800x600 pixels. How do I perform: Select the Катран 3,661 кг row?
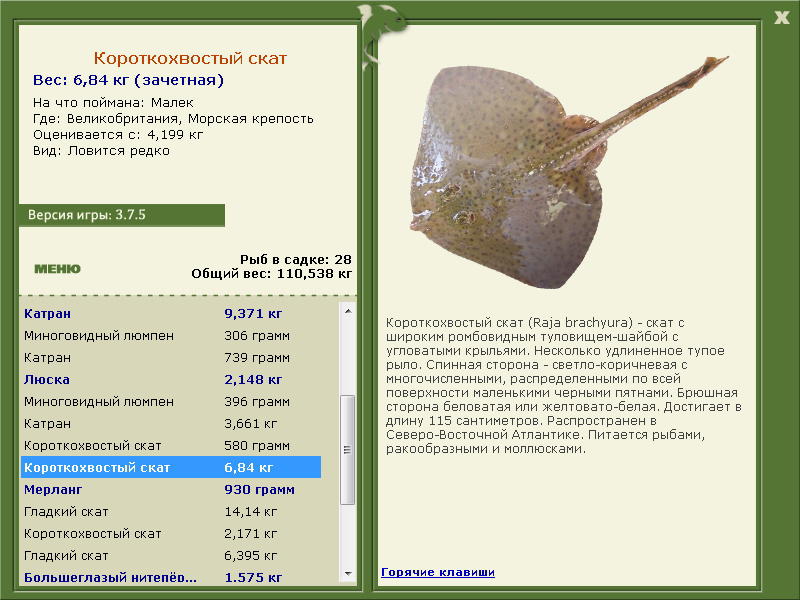[171, 423]
